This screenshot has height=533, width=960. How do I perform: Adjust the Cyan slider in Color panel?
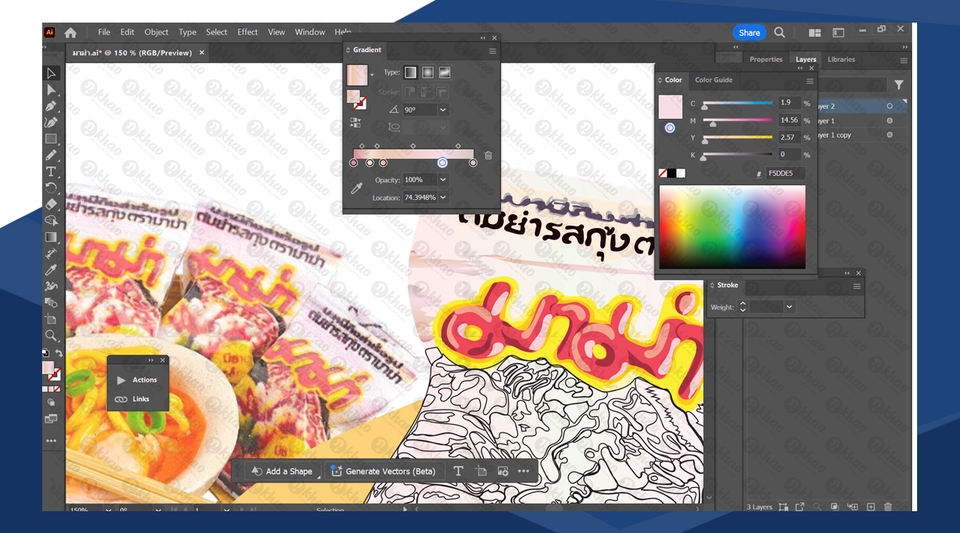[737, 104]
